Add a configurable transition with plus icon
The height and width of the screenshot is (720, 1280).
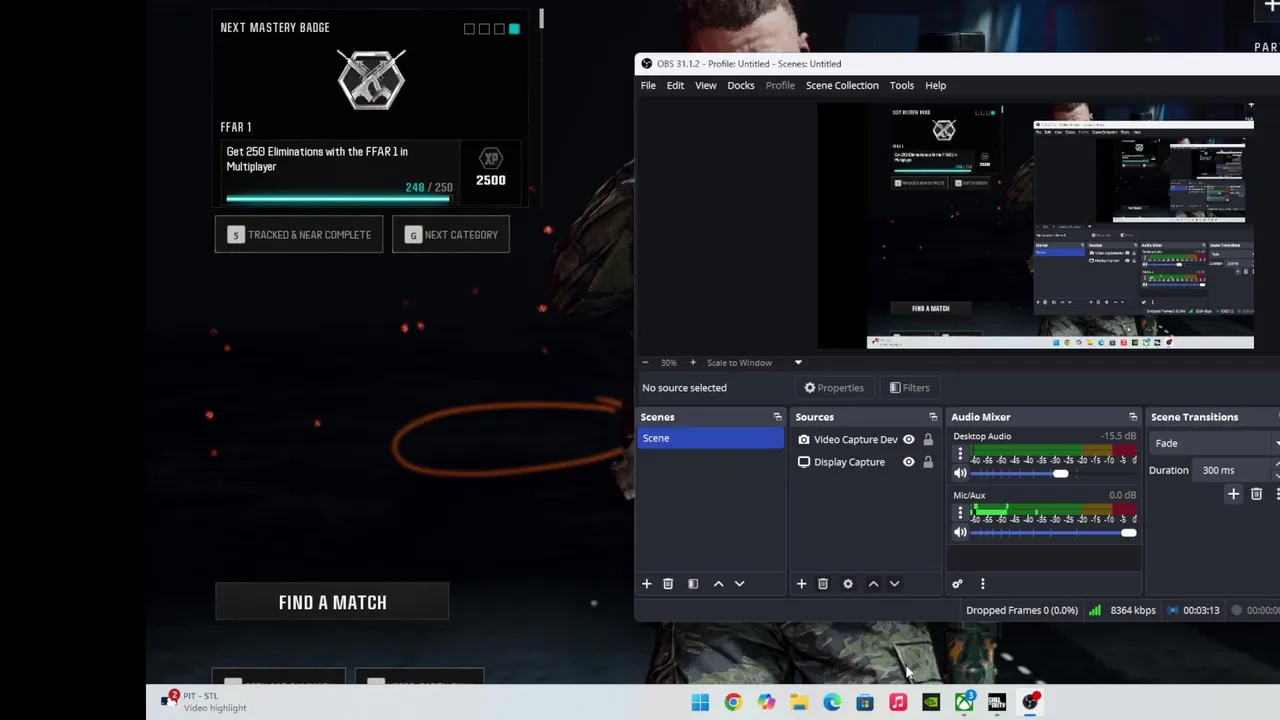1233,494
